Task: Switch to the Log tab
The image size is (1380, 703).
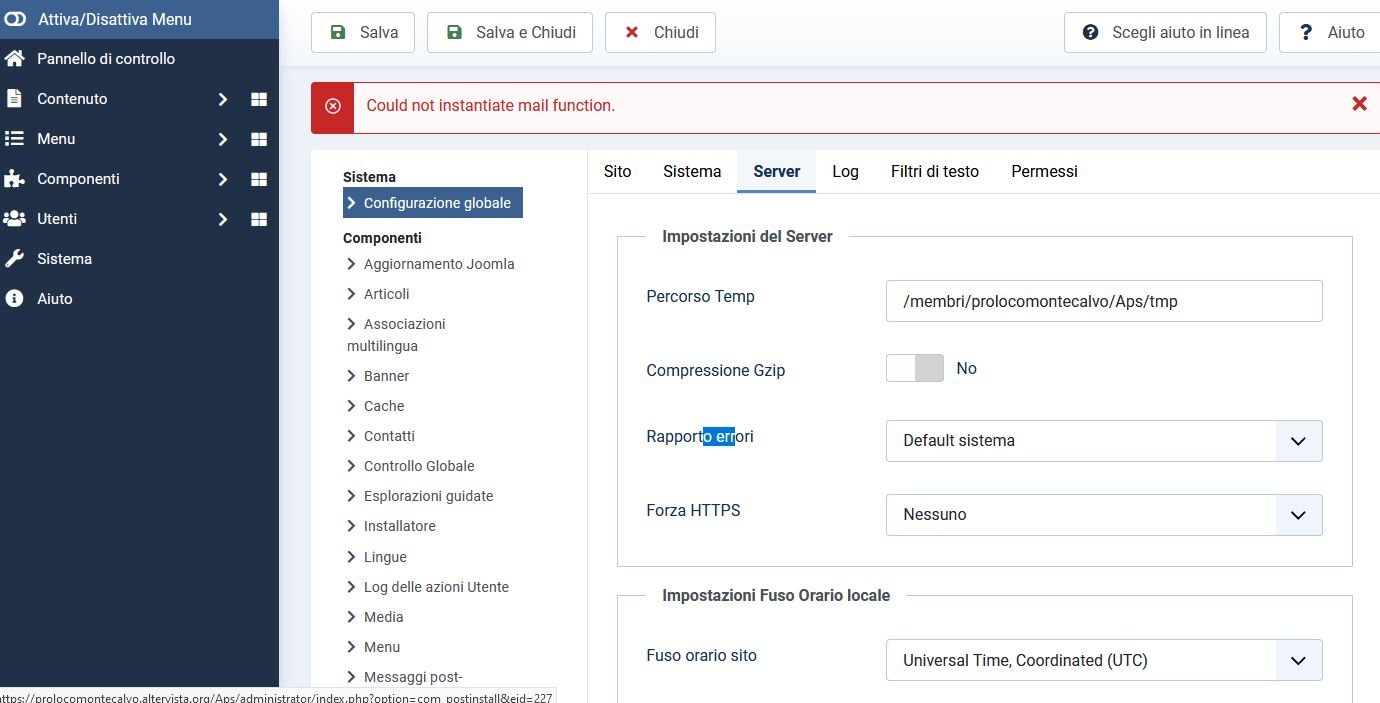Action: click(x=846, y=171)
